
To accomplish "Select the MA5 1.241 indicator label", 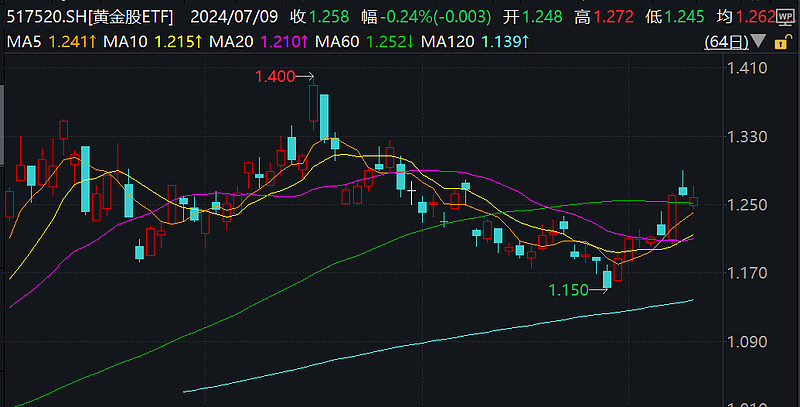I will click(x=51, y=42).
